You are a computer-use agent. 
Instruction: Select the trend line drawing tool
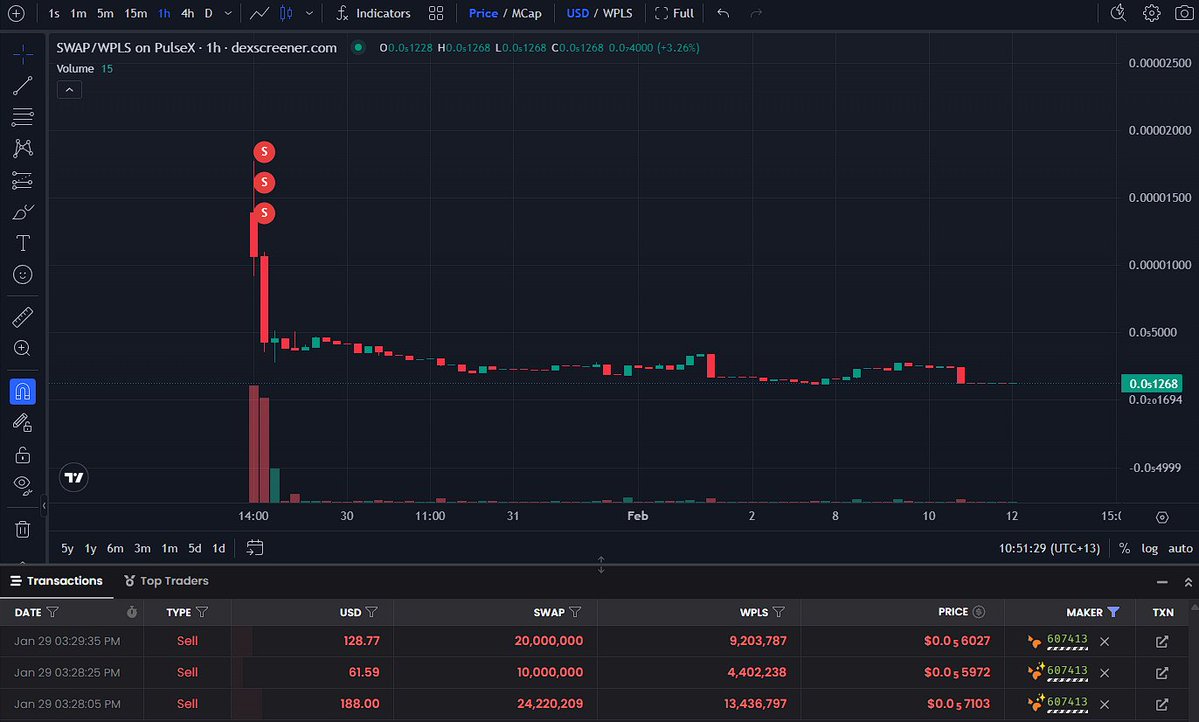point(22,86)
